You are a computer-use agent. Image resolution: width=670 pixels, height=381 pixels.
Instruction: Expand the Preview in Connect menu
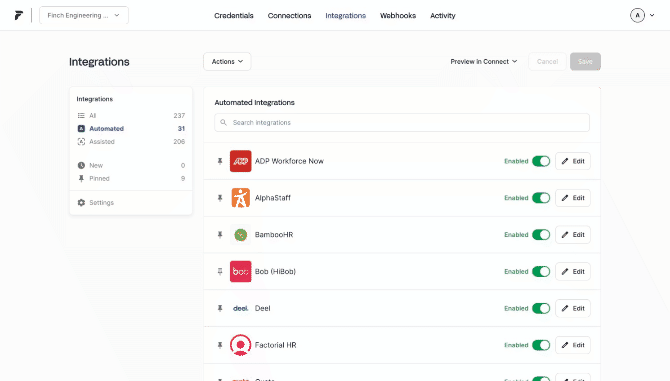click(x=484, y=62)
